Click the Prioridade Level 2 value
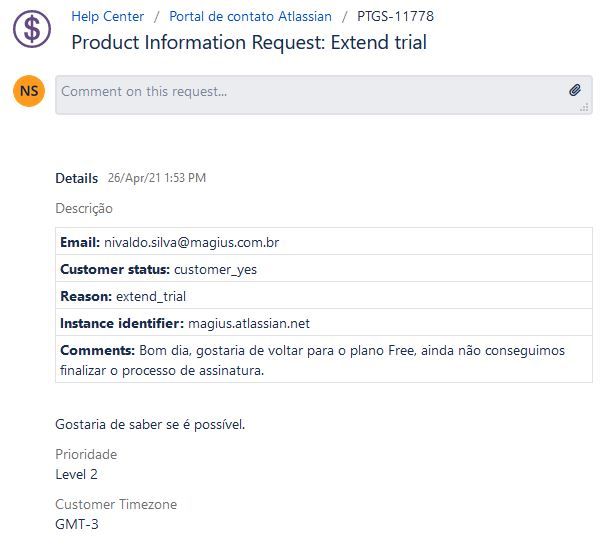605x554 pixels. tap(76, 474)
